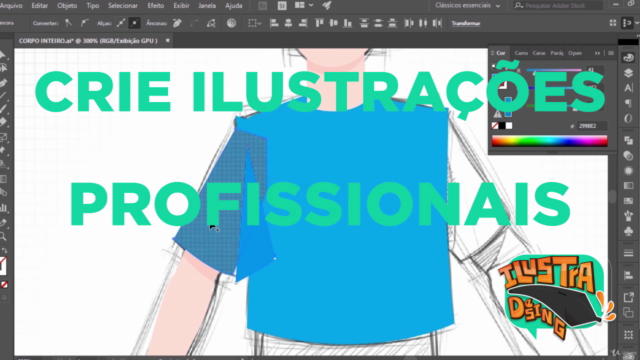Align selected points to vertical top
640x360 pixels.
(x=320, y=23)
